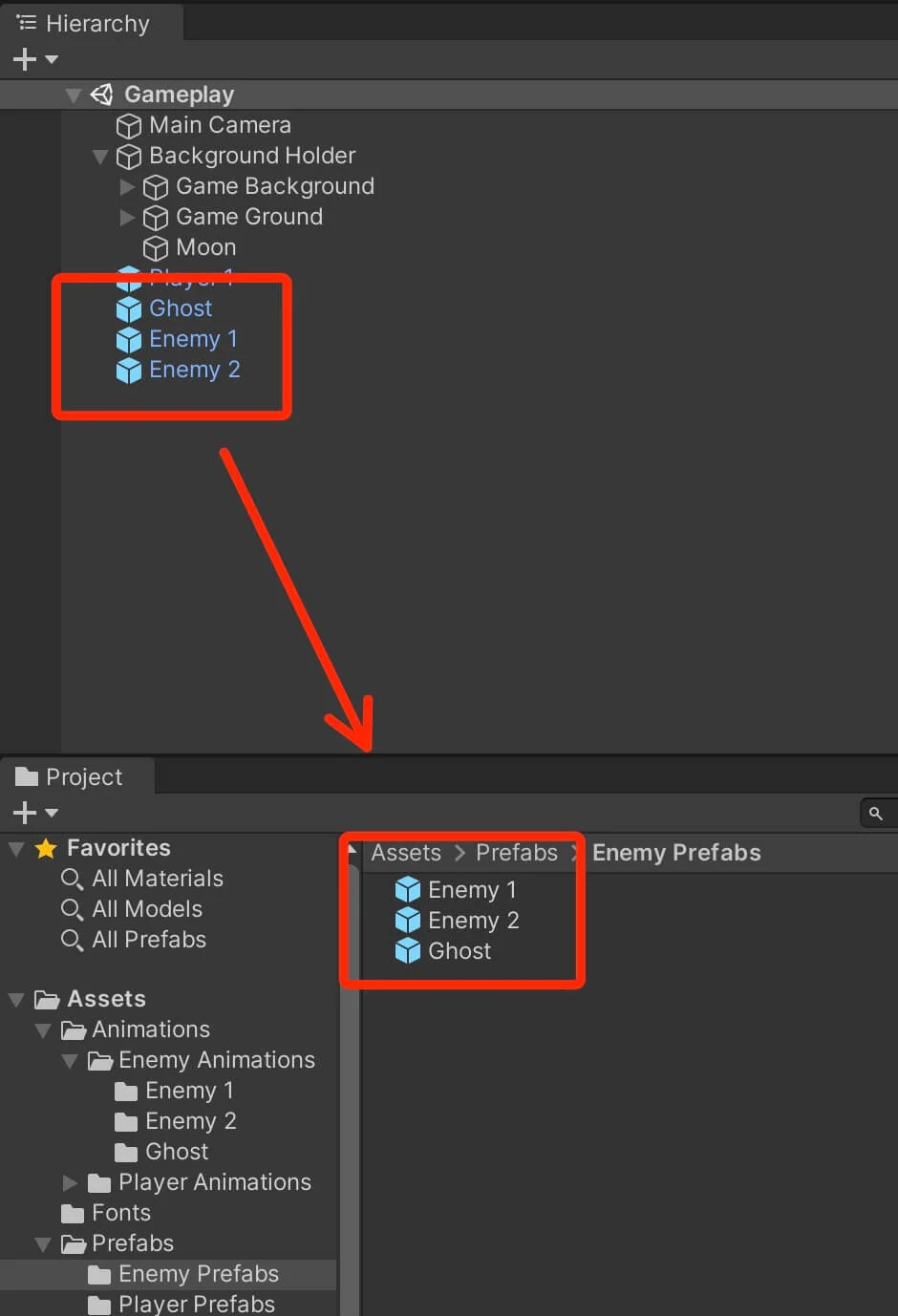Screen dimensions: 898x1316
Task: Expand the Player Animations folder
Action: tap(70, 1183)
